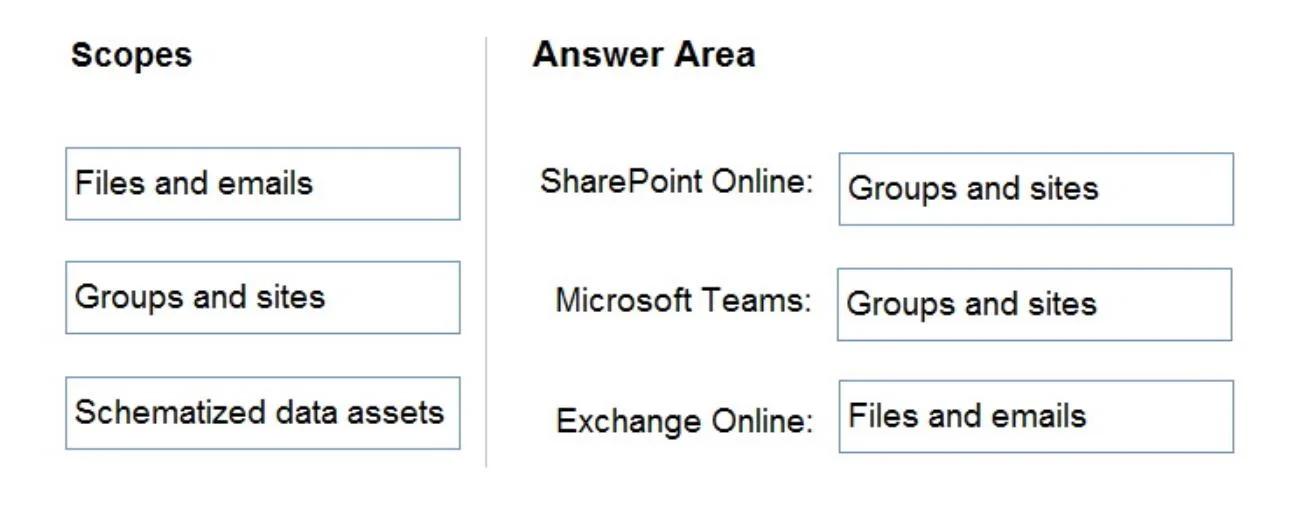Click the Exchange Online label
Image resolution: width=1316 pixels, height=529 pixels.
[x=685, y=421]
